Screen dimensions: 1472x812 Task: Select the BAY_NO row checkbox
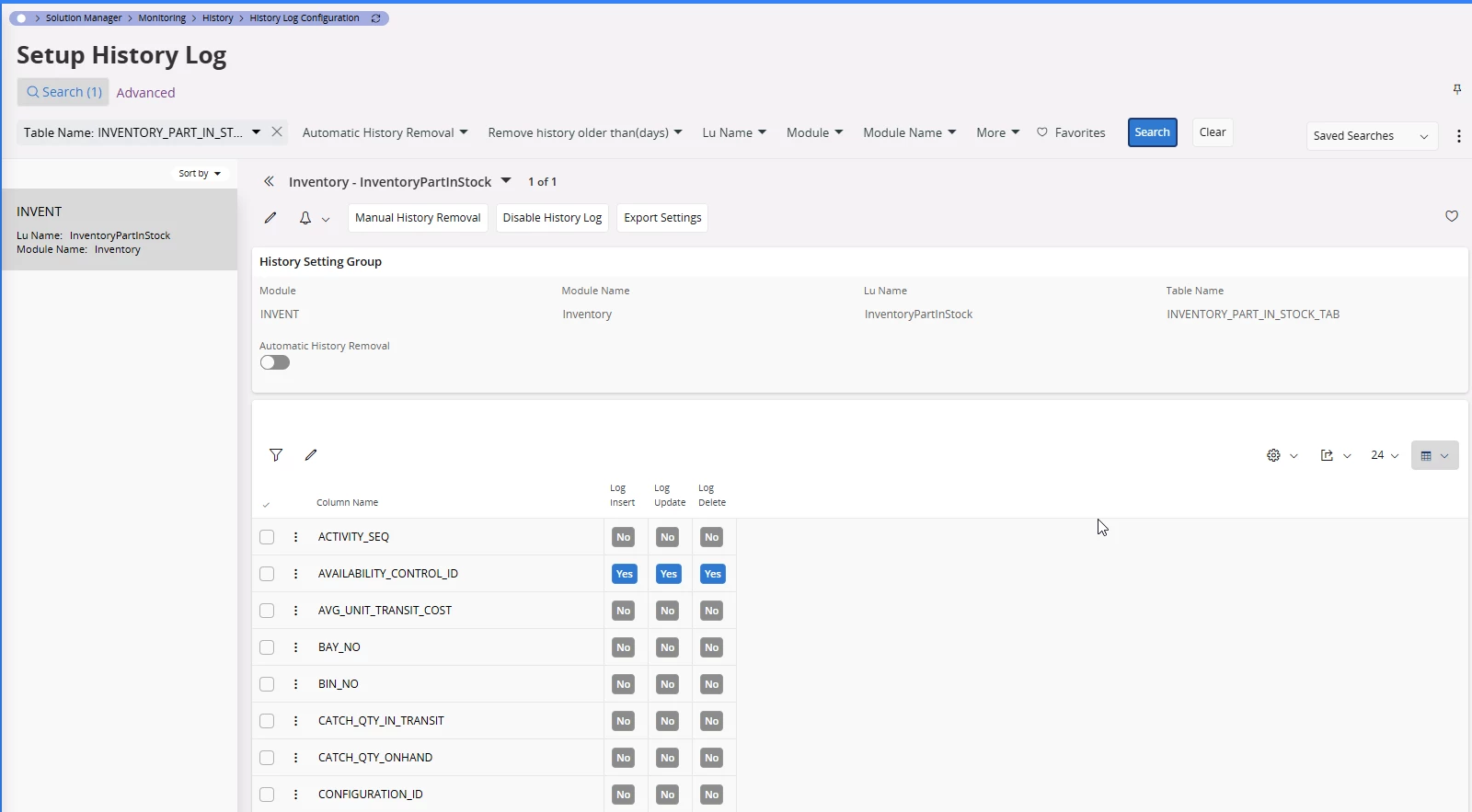click(267, 647)
